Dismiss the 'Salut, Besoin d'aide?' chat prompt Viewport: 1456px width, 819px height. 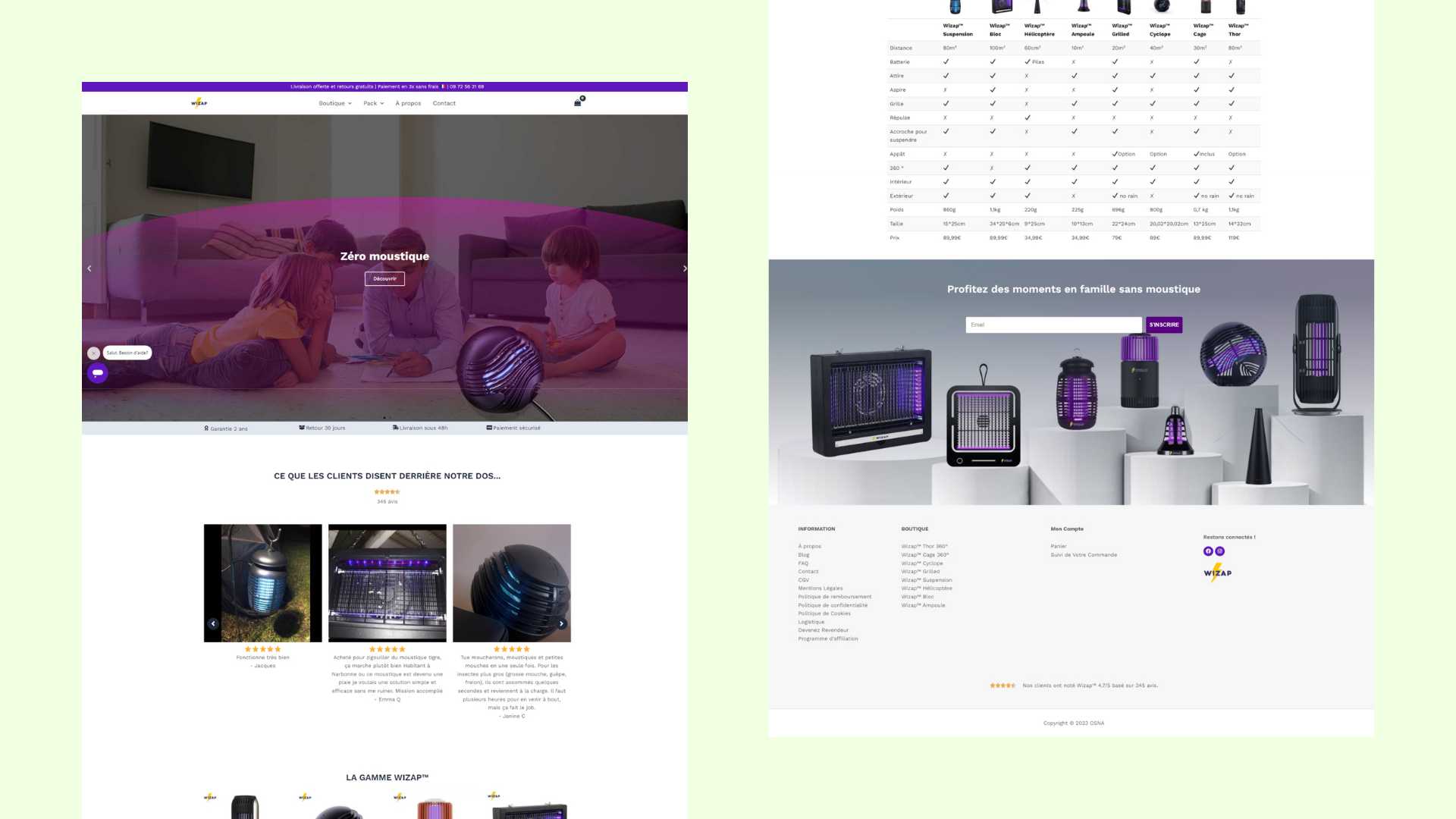coord(93,353)
